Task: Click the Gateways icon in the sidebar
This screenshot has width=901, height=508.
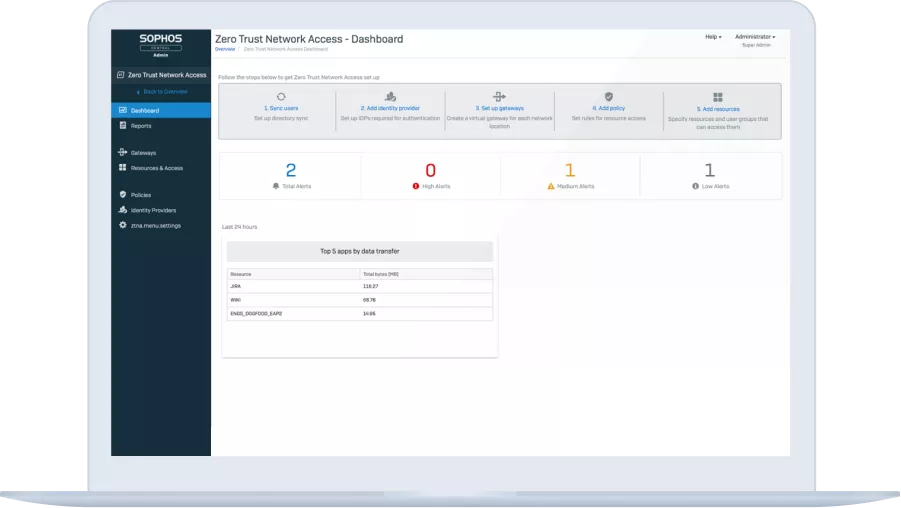Action: tap(122, 152)
